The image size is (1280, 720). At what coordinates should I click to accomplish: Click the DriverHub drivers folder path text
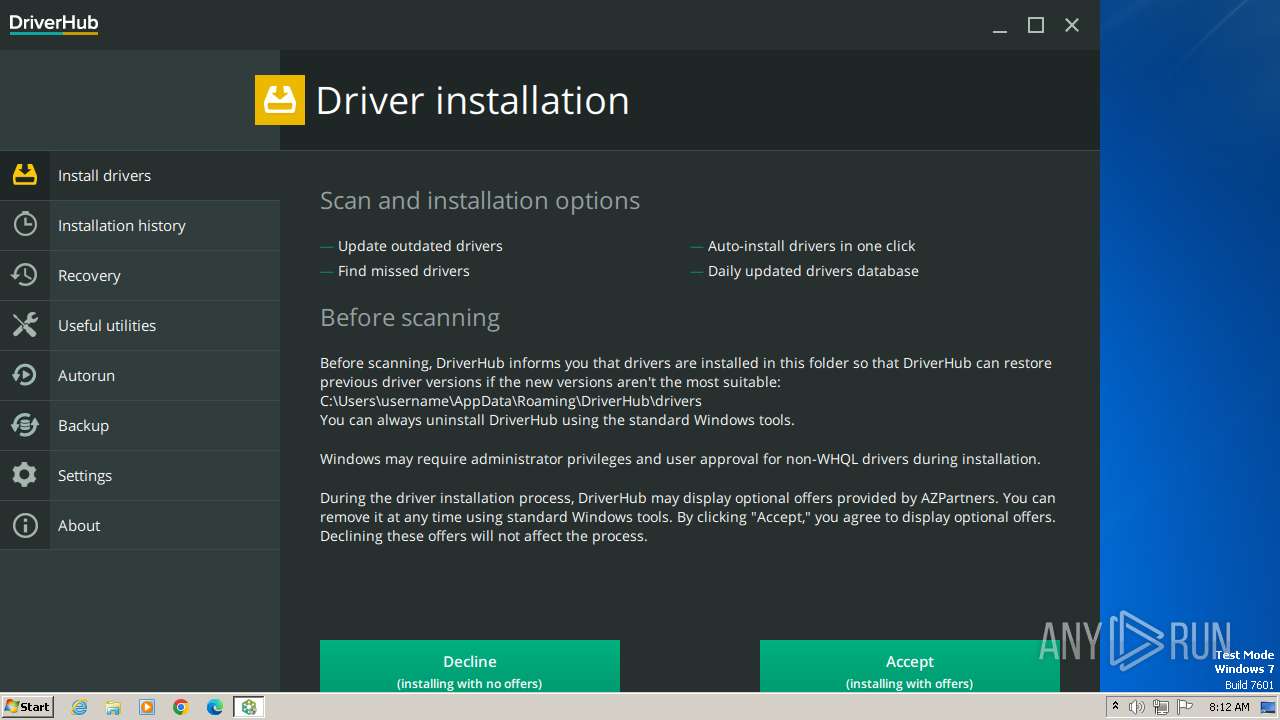[511, 401]
